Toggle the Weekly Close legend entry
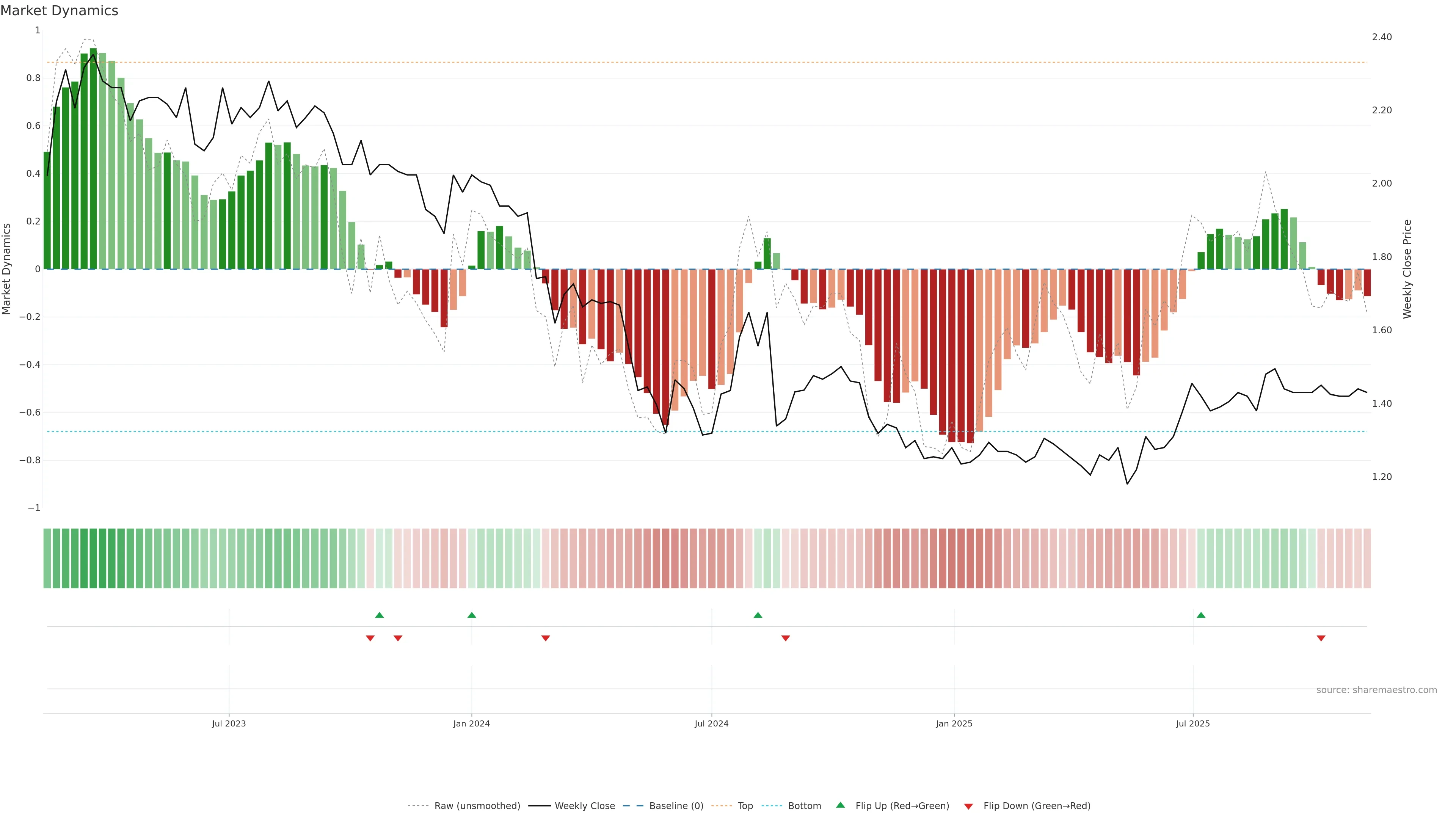The width and height of the screenshot is (1456, 819). click(x=584, y=805)
